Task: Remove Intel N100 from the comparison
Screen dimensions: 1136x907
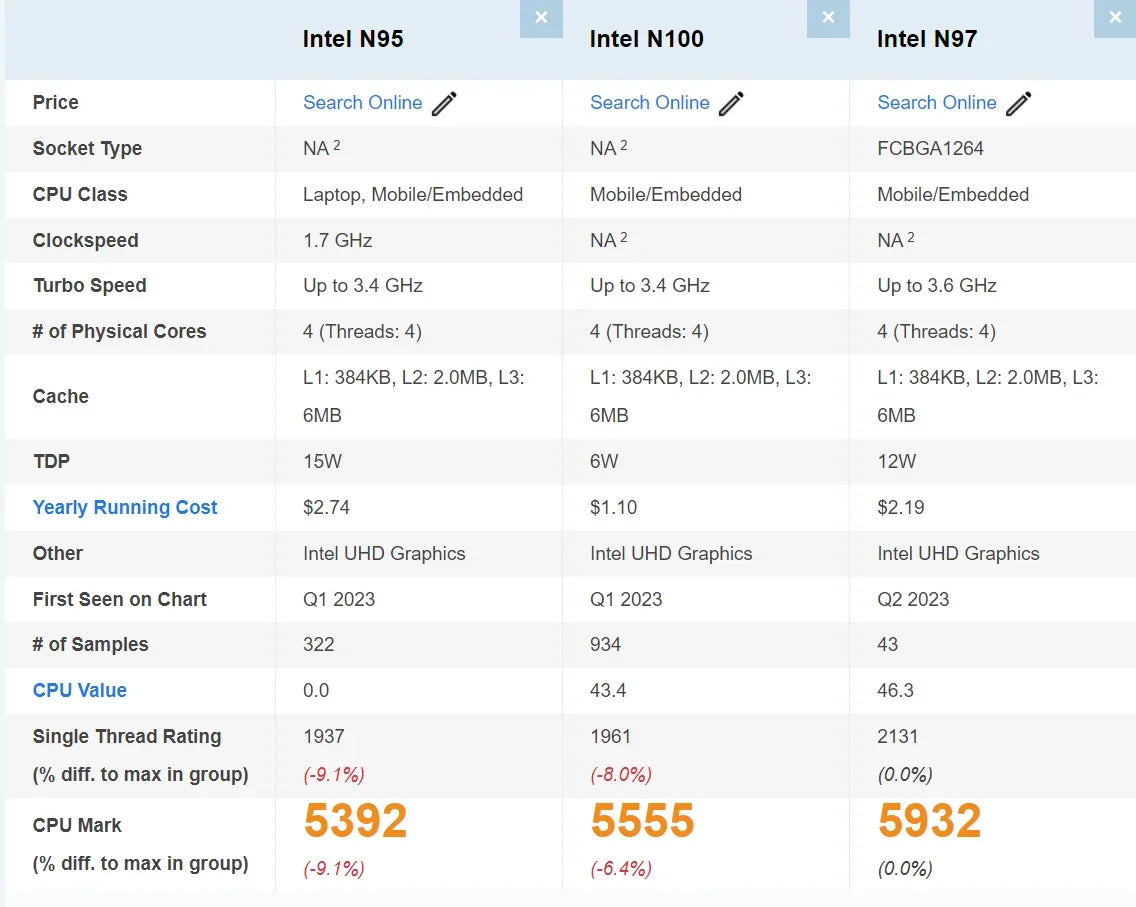Action: pos(828,17)
